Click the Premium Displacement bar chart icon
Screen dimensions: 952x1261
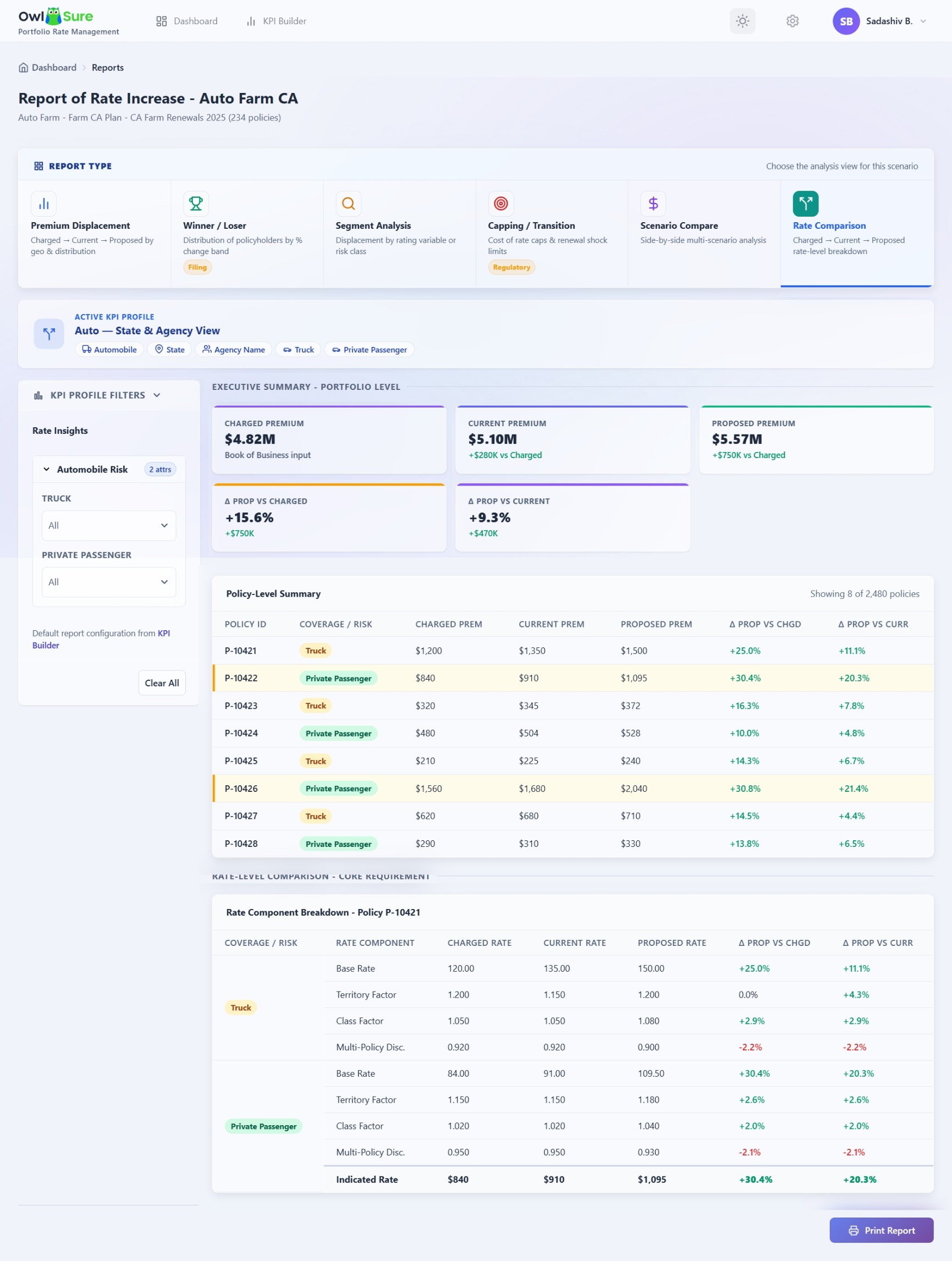click(44, 203)
